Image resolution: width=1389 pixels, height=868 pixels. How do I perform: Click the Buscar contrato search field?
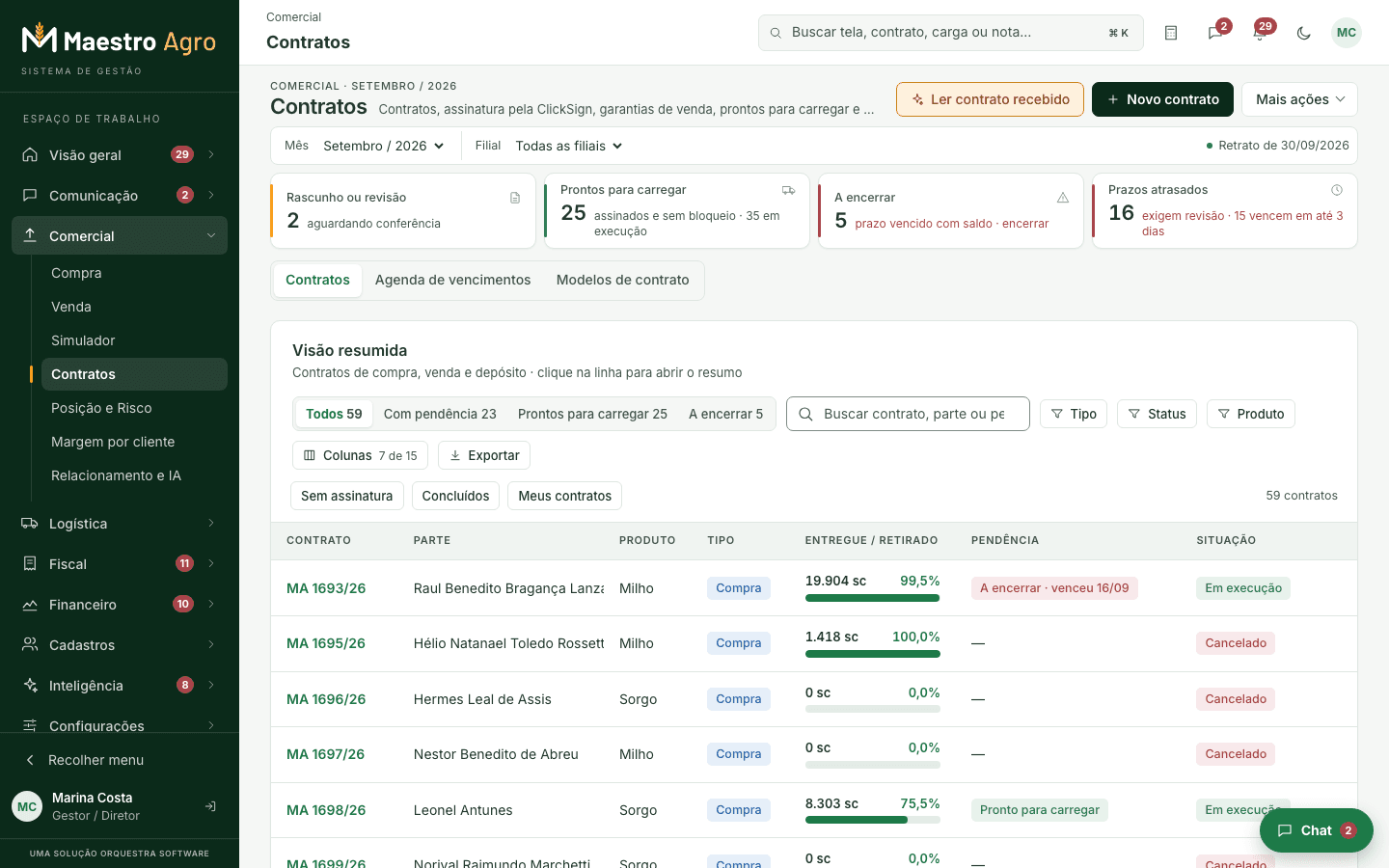pyautogui.click(x=908, y=414)
